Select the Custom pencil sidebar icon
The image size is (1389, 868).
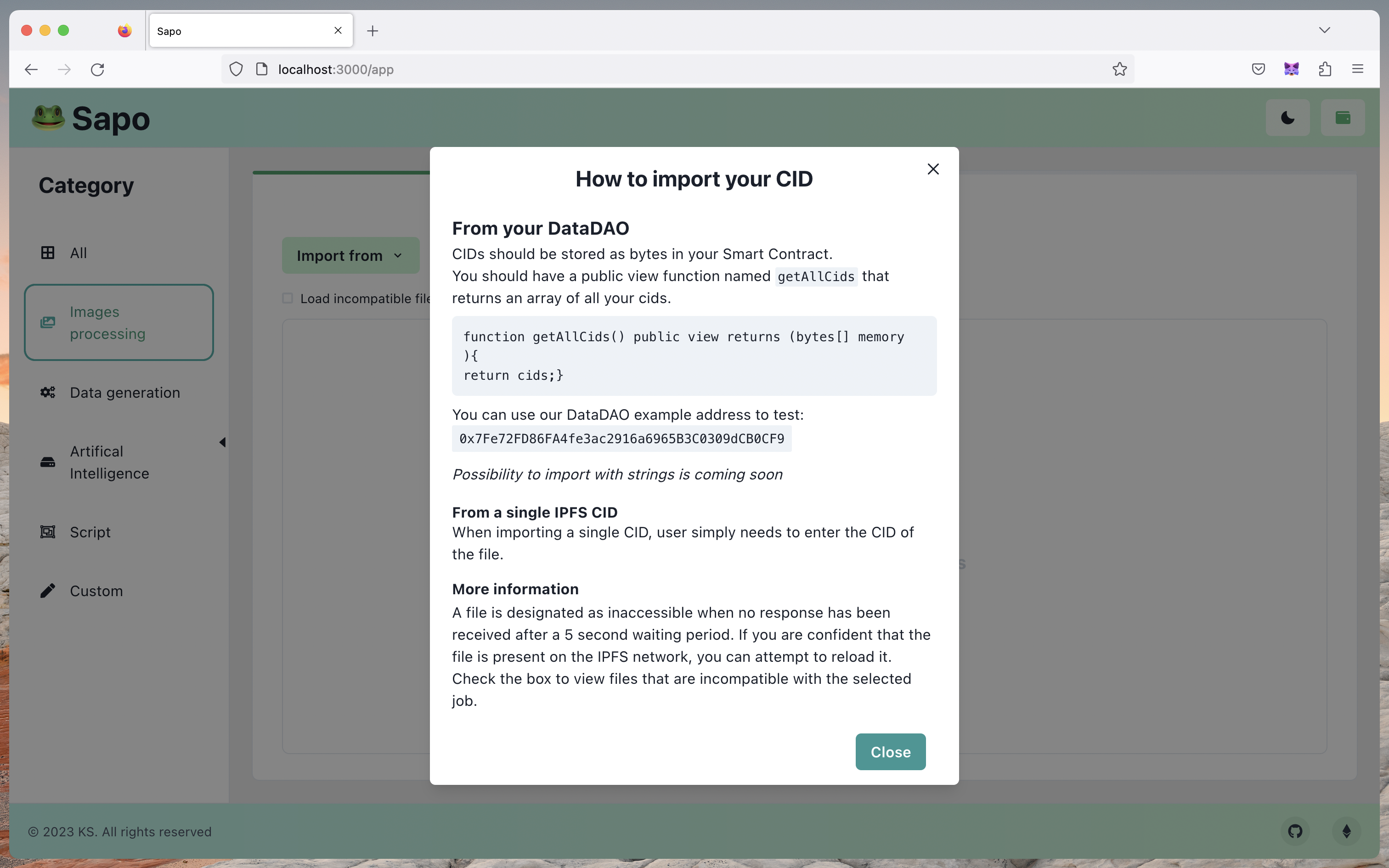[x=47, y=591]
